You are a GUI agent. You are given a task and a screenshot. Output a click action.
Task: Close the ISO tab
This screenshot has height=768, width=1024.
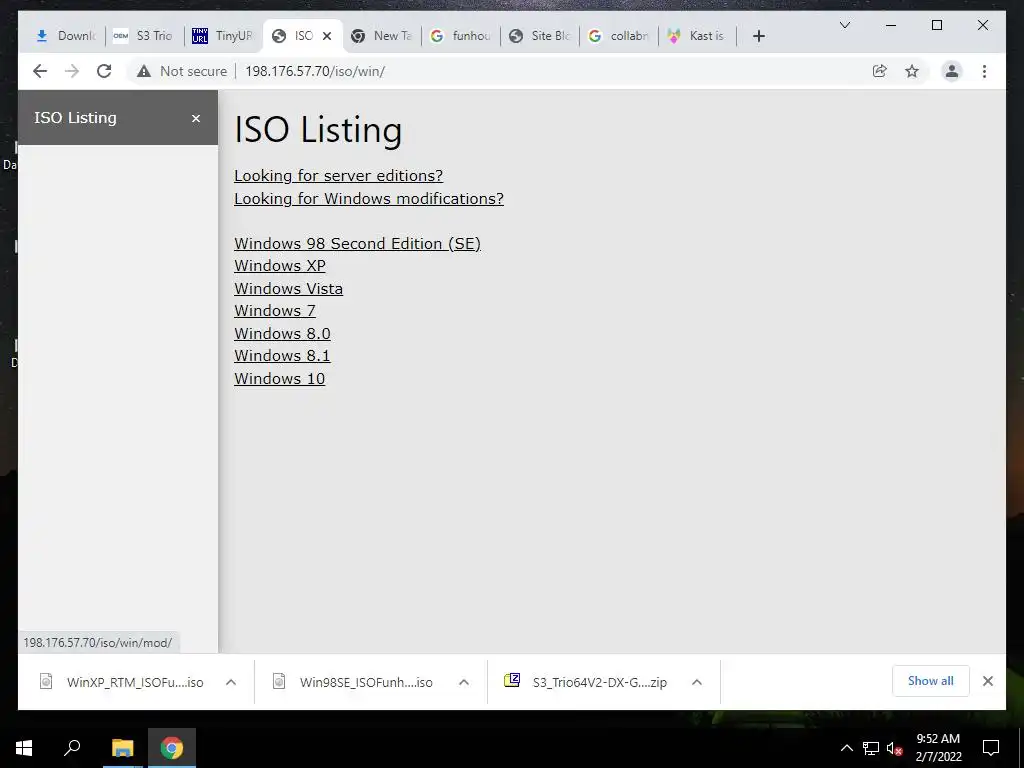(327, 36)
